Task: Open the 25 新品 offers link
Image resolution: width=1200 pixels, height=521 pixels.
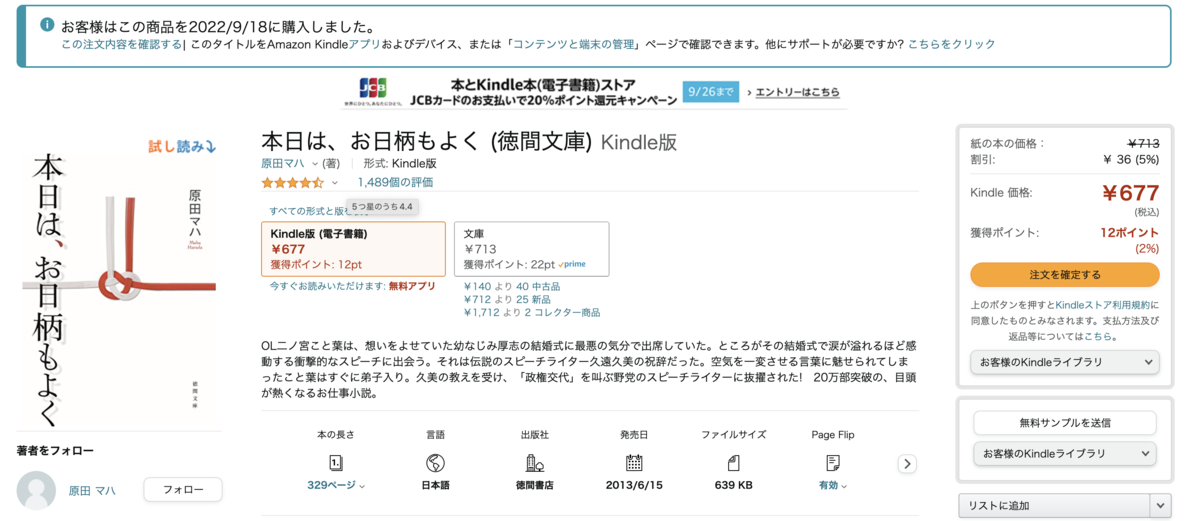Action: (534, 300)
